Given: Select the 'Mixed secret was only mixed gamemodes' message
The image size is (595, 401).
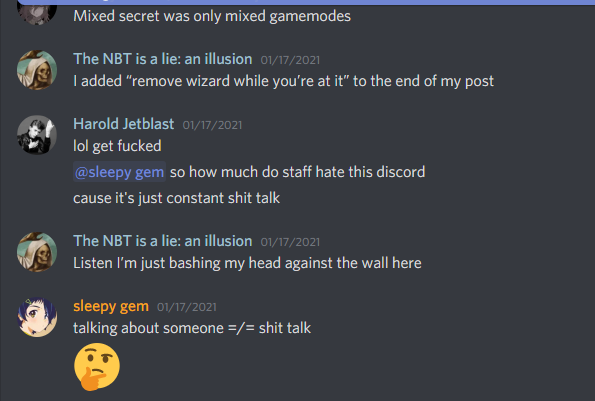Looking at the screenshot, I should (x=212, y=16).
